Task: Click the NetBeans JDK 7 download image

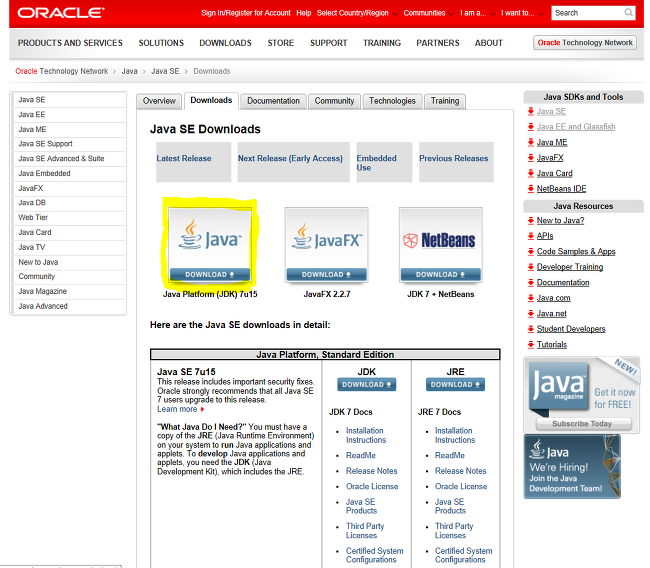Action: coord(441,245)
